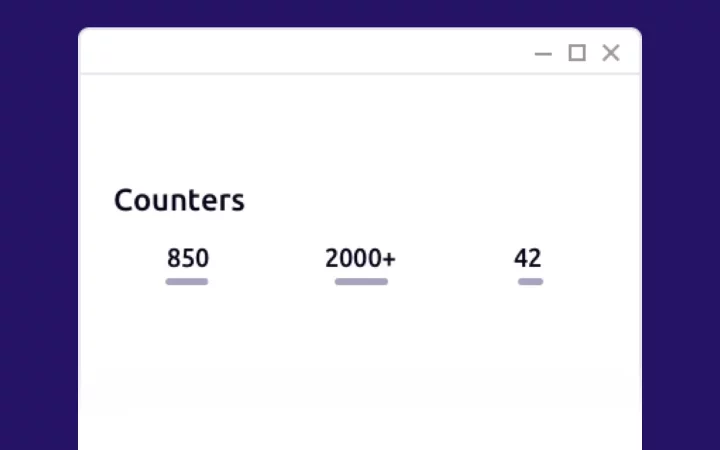Select the 42 counter value
Screen dimensions: 720x450
528,258
